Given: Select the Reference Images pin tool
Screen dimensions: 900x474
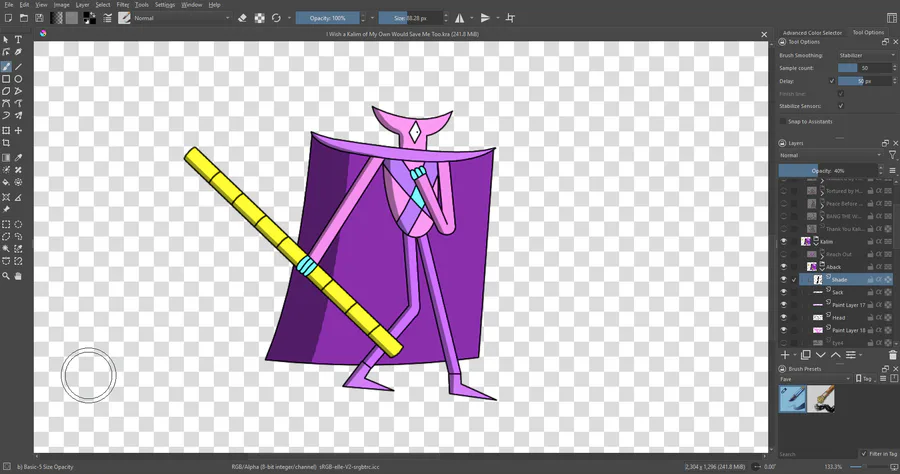Looking at the screenshot, I should click(6, 209).
